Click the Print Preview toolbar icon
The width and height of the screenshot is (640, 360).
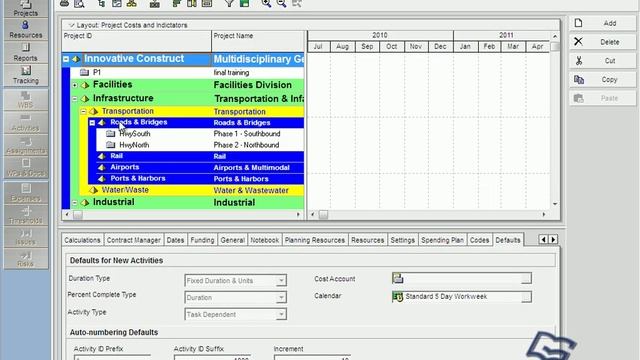(79, 3)
